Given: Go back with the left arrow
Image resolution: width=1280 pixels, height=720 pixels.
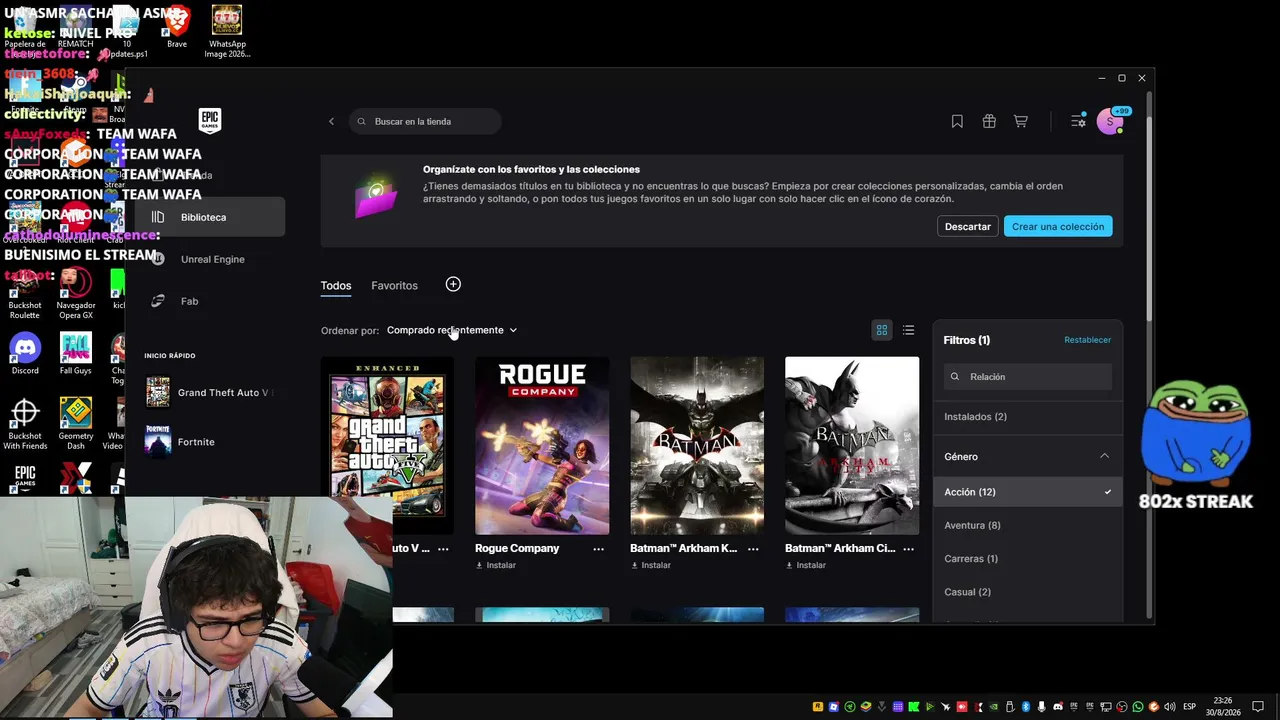Looking at the screenshot, I should coord(331,122).
